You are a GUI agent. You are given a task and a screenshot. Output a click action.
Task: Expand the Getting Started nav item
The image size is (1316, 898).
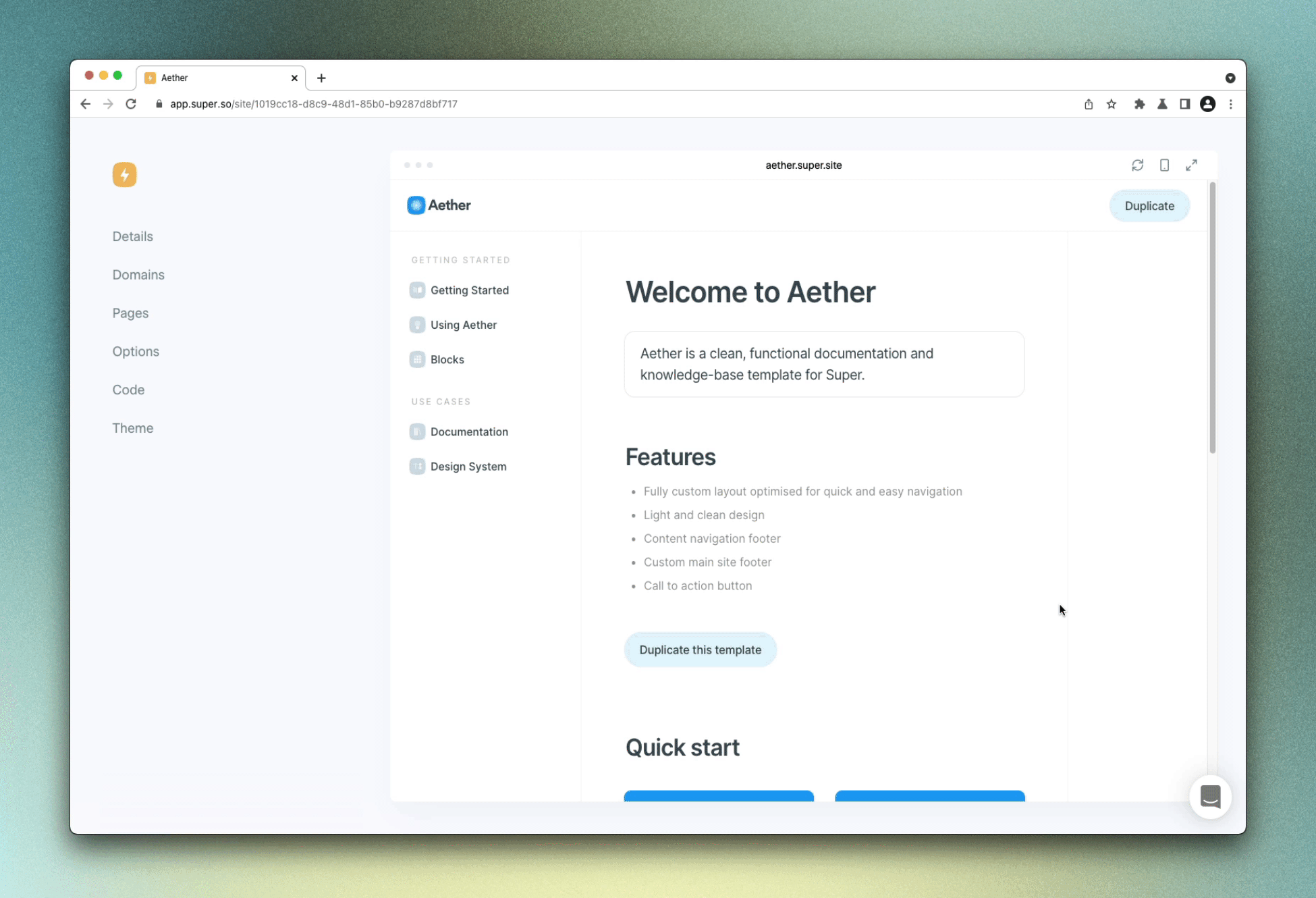tap(469, 289)
